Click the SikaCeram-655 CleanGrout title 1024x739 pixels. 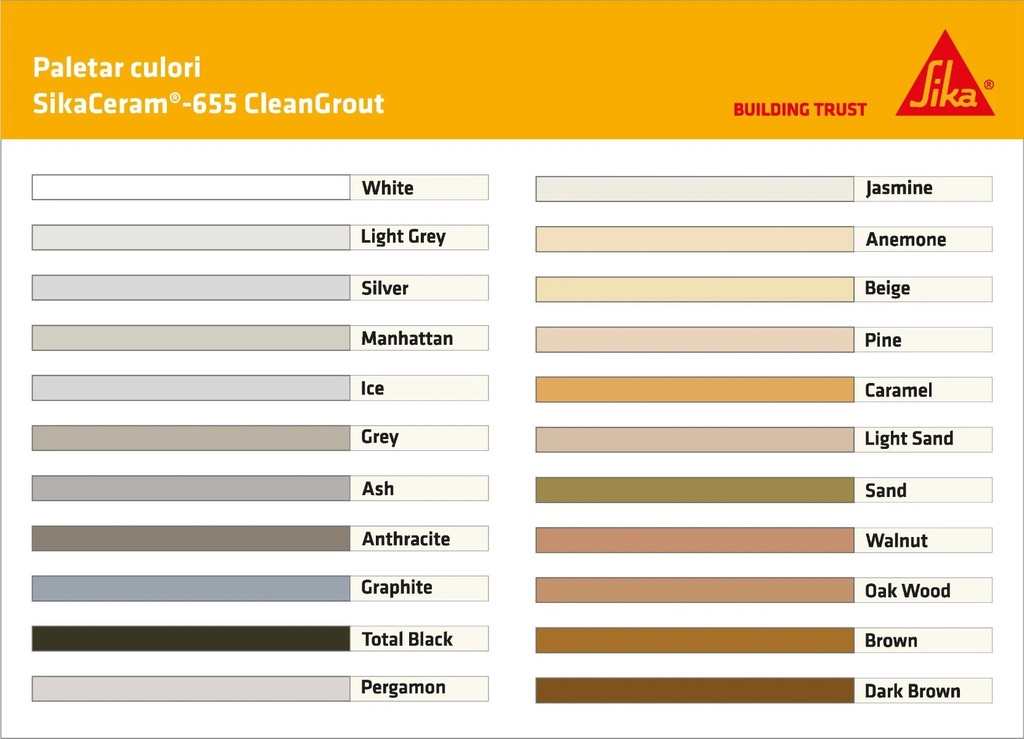click(x=209, y=103)
